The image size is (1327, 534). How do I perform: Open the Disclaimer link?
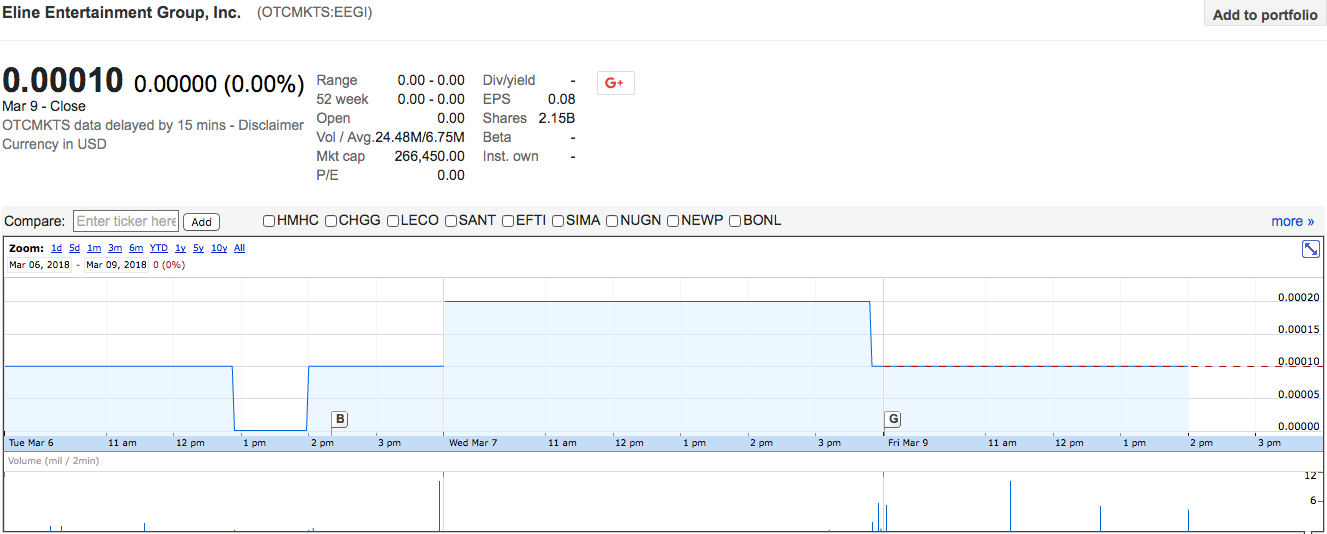click(x=271, y=125)
